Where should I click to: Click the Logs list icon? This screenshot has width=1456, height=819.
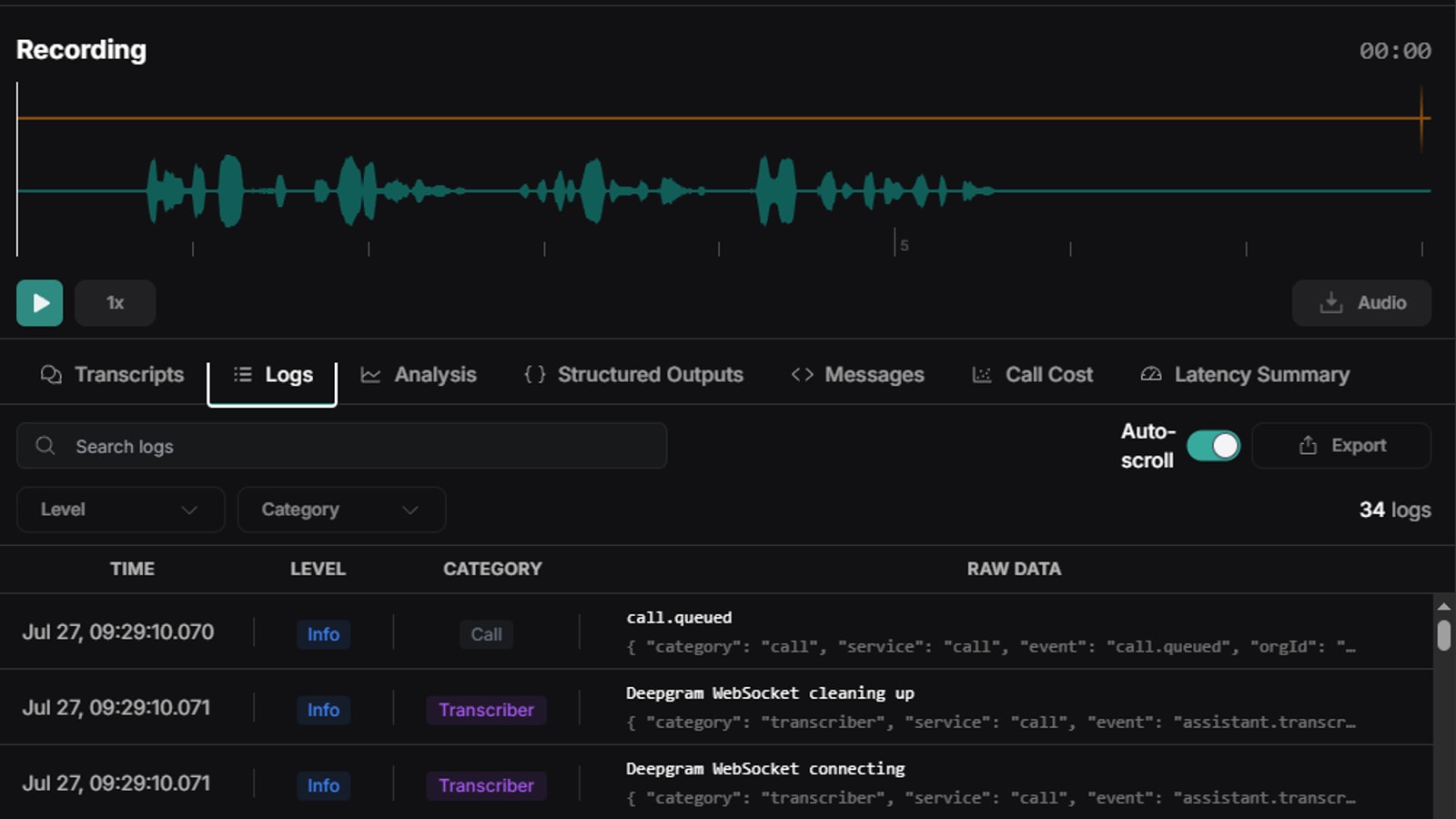click(242, 375)
